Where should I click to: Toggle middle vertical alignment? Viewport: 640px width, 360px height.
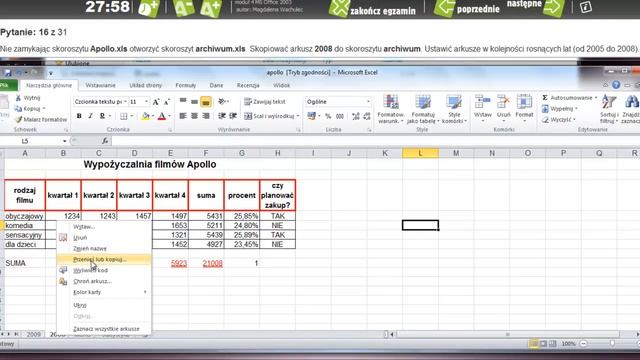tap(194, 102)
